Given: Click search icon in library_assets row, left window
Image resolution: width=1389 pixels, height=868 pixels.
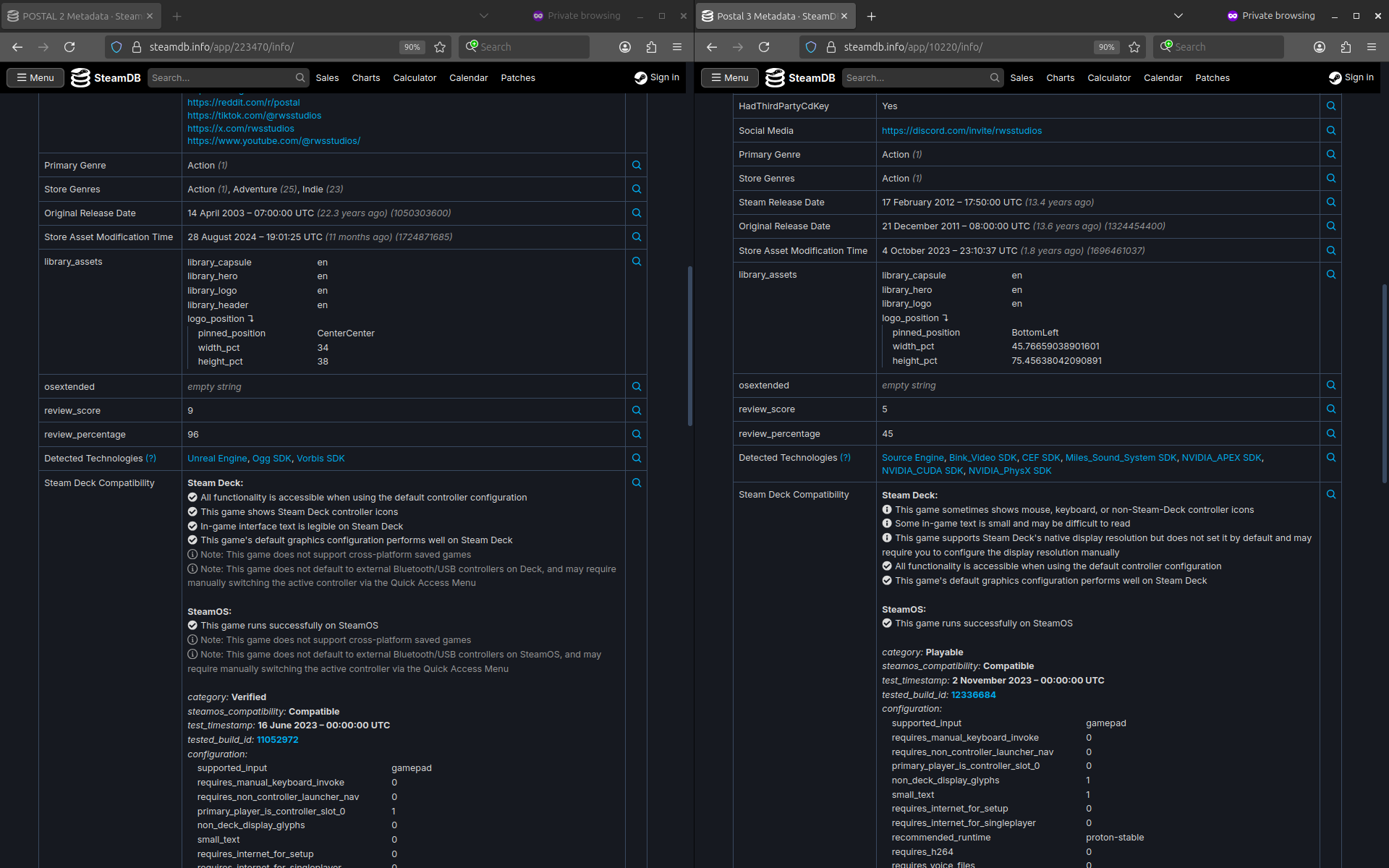Looking at the screenshot, I should click(x=637, y=262).
